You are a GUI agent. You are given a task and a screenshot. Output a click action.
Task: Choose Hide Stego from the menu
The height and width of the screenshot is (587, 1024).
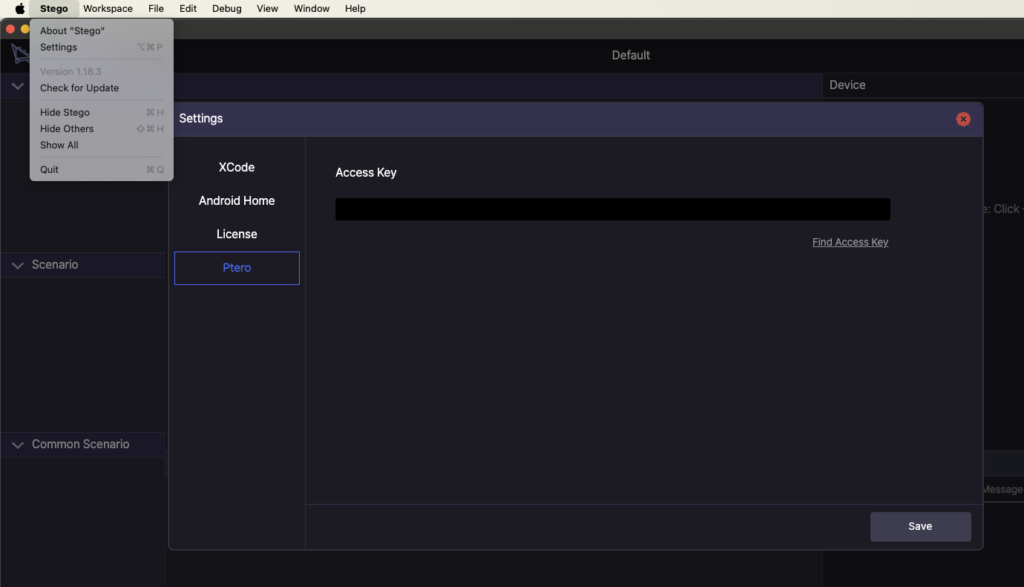click(101, 112)
